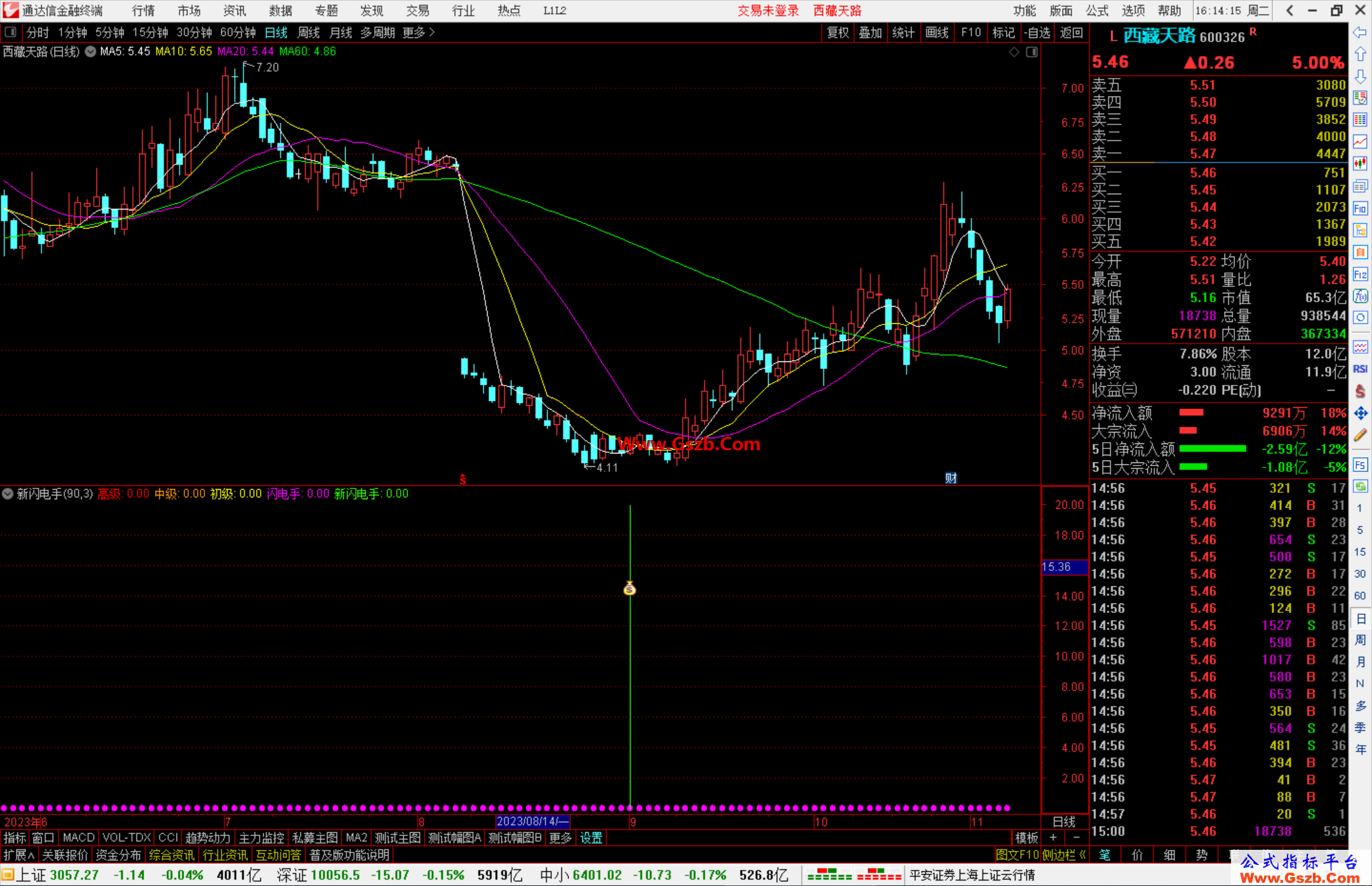Click 设置 in indicator tab bar

pos(591,838)
